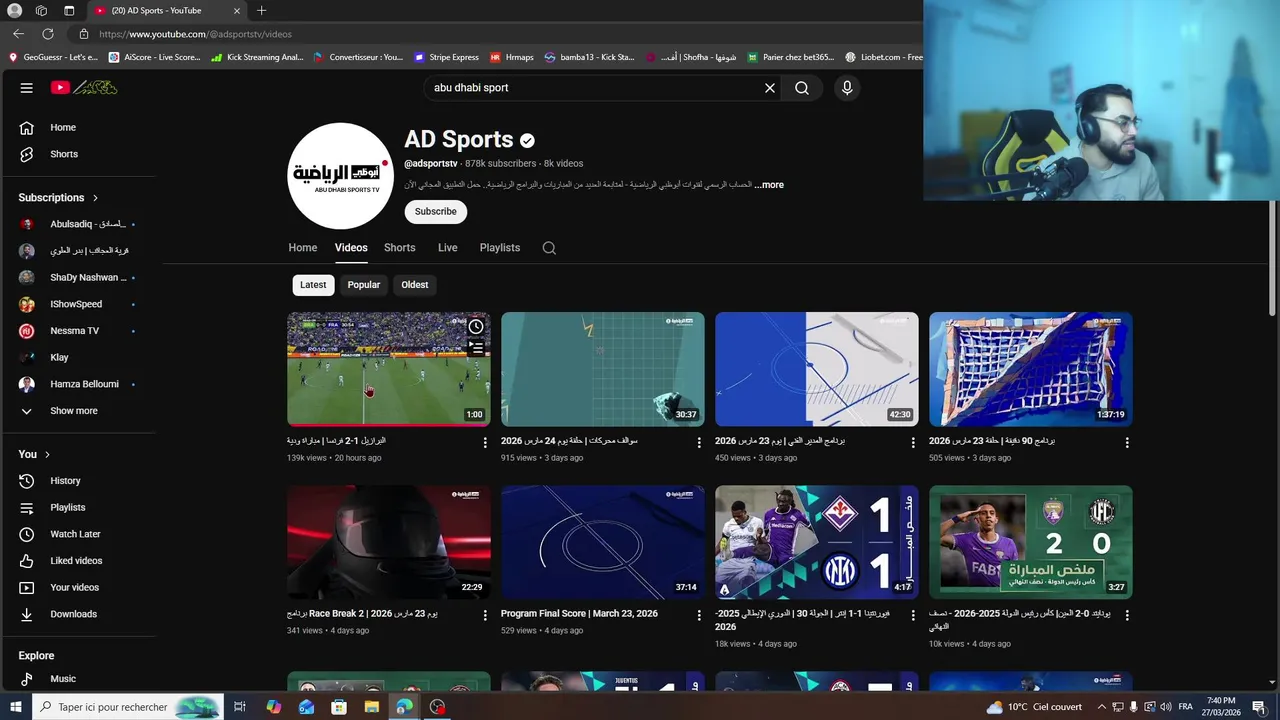
Task: Switch to channel Home tab
Action: pyautogui.click(x=303, y=248)
